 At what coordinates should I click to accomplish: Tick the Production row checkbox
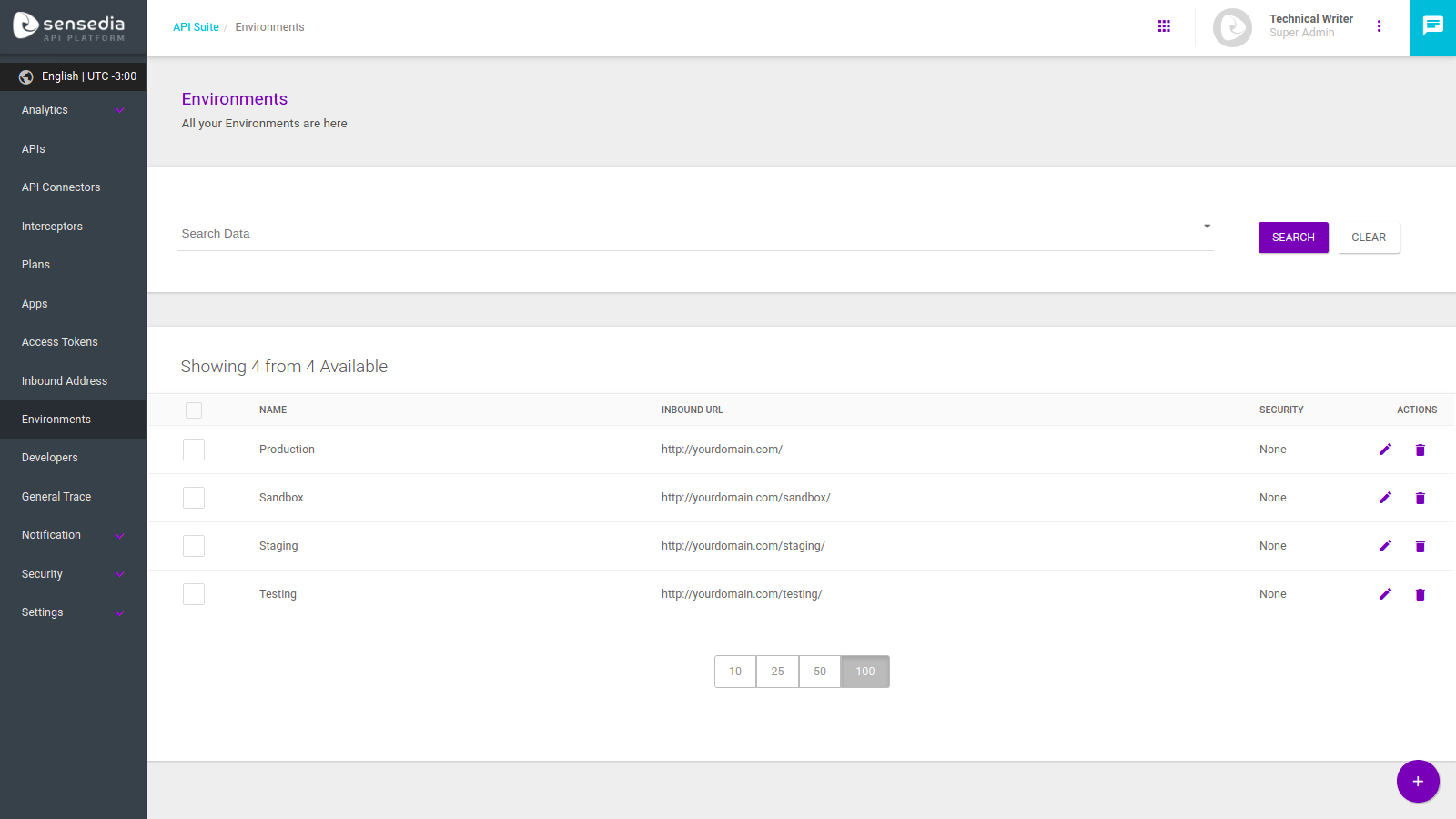pos(194,450)
